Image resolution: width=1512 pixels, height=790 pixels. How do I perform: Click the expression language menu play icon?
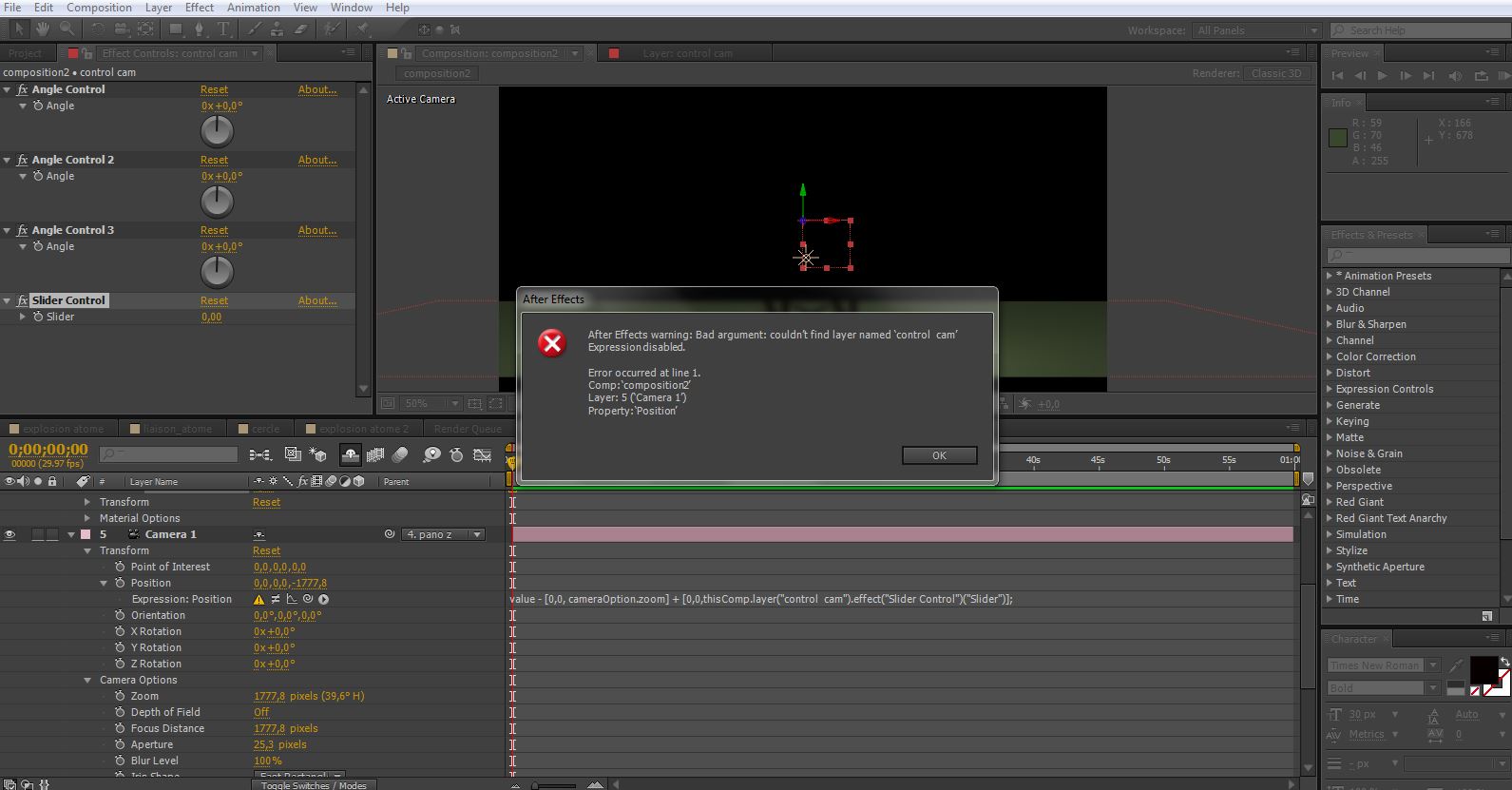coord(323,599)
